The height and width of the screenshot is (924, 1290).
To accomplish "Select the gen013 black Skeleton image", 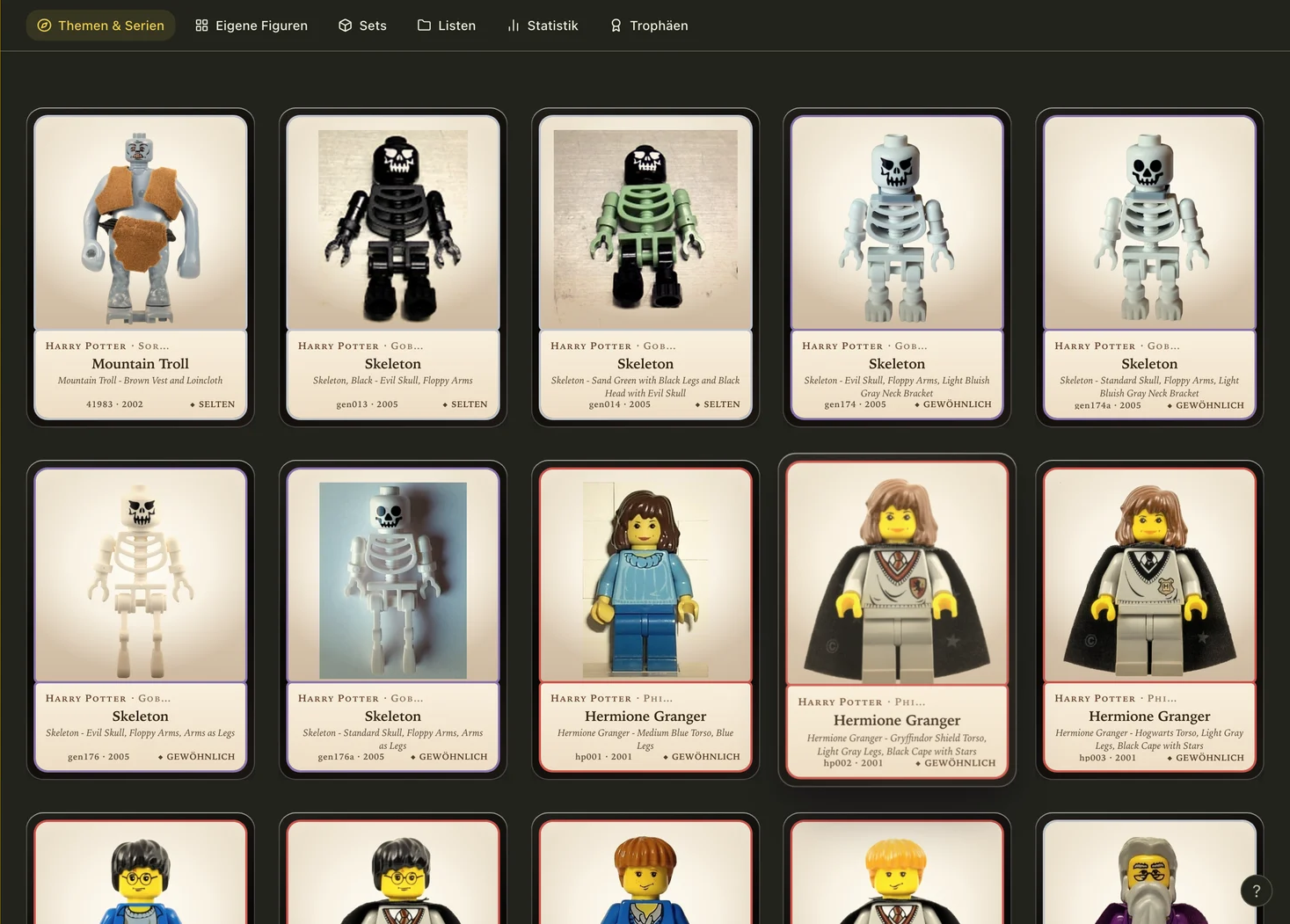I will 393,222.
